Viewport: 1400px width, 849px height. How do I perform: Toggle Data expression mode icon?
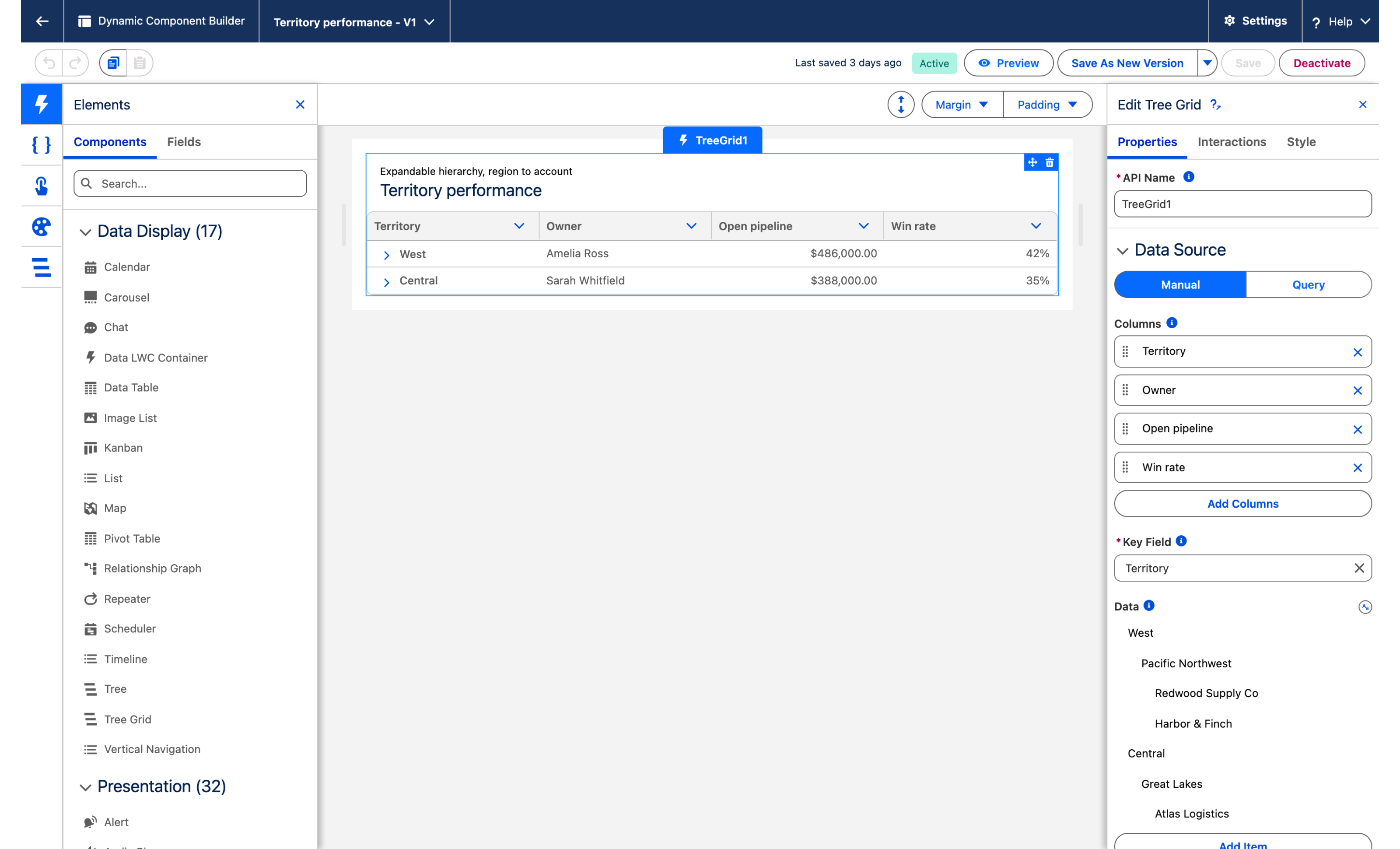click(1365, 607)
